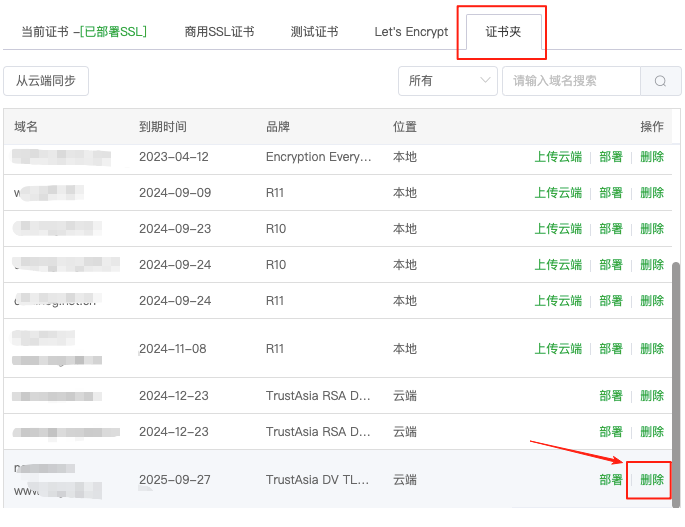685x527 pixels.
Task: Deploy the R10 certificate expiring 2024-09-24
Action: (611, 265)
